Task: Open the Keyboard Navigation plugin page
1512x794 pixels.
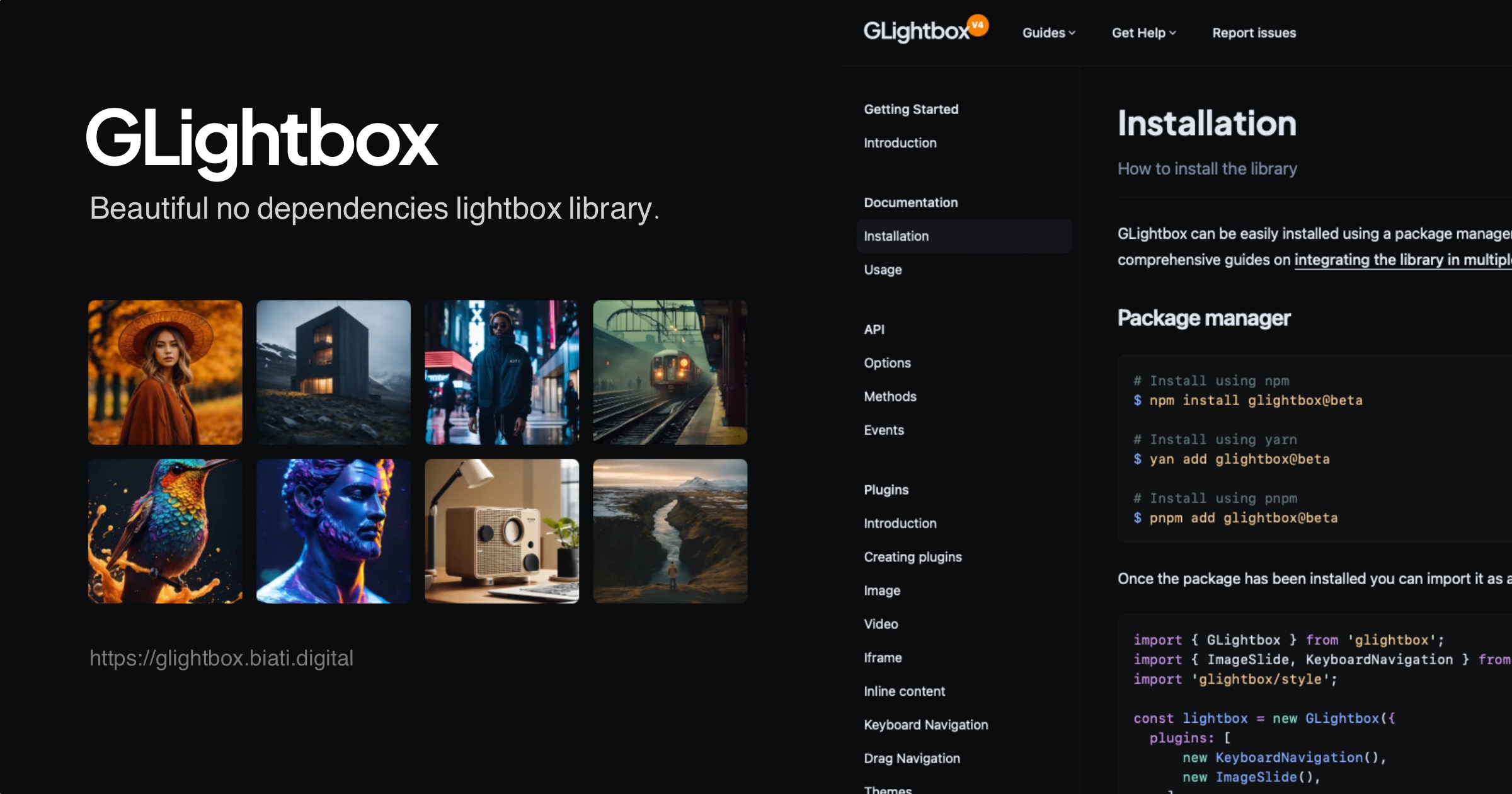Action: click(925, 724)
